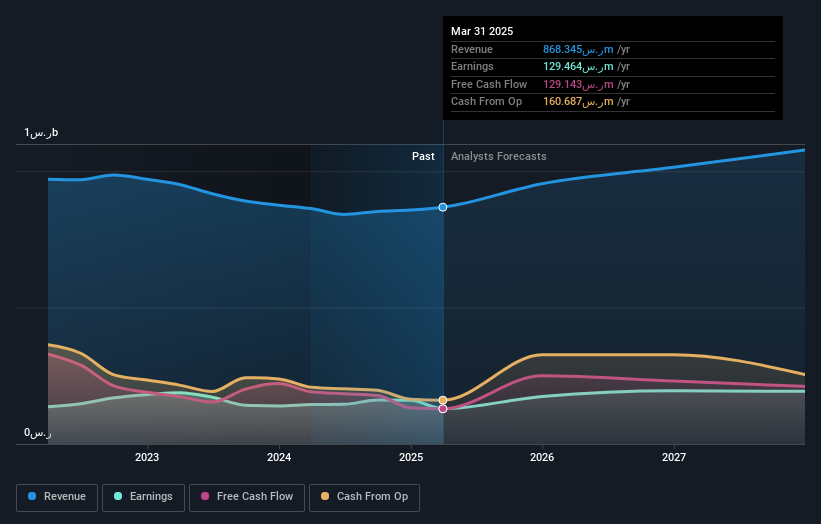The height and width of the screenshot is (524, 821).
Task: Click the Cash From Op label in tooltip
Action: click(486, 102)
